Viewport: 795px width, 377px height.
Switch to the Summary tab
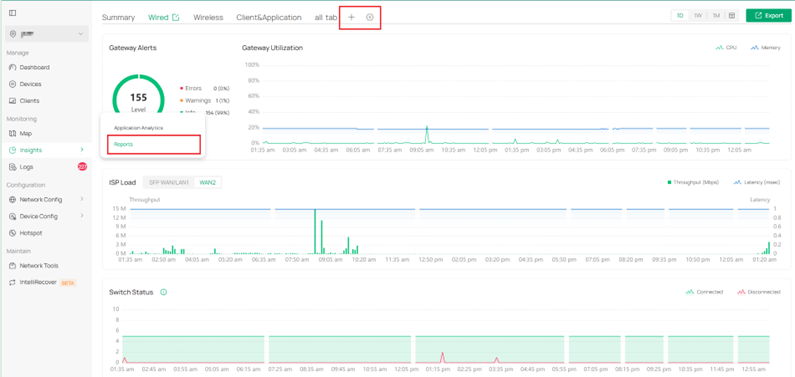click(118, 17)
